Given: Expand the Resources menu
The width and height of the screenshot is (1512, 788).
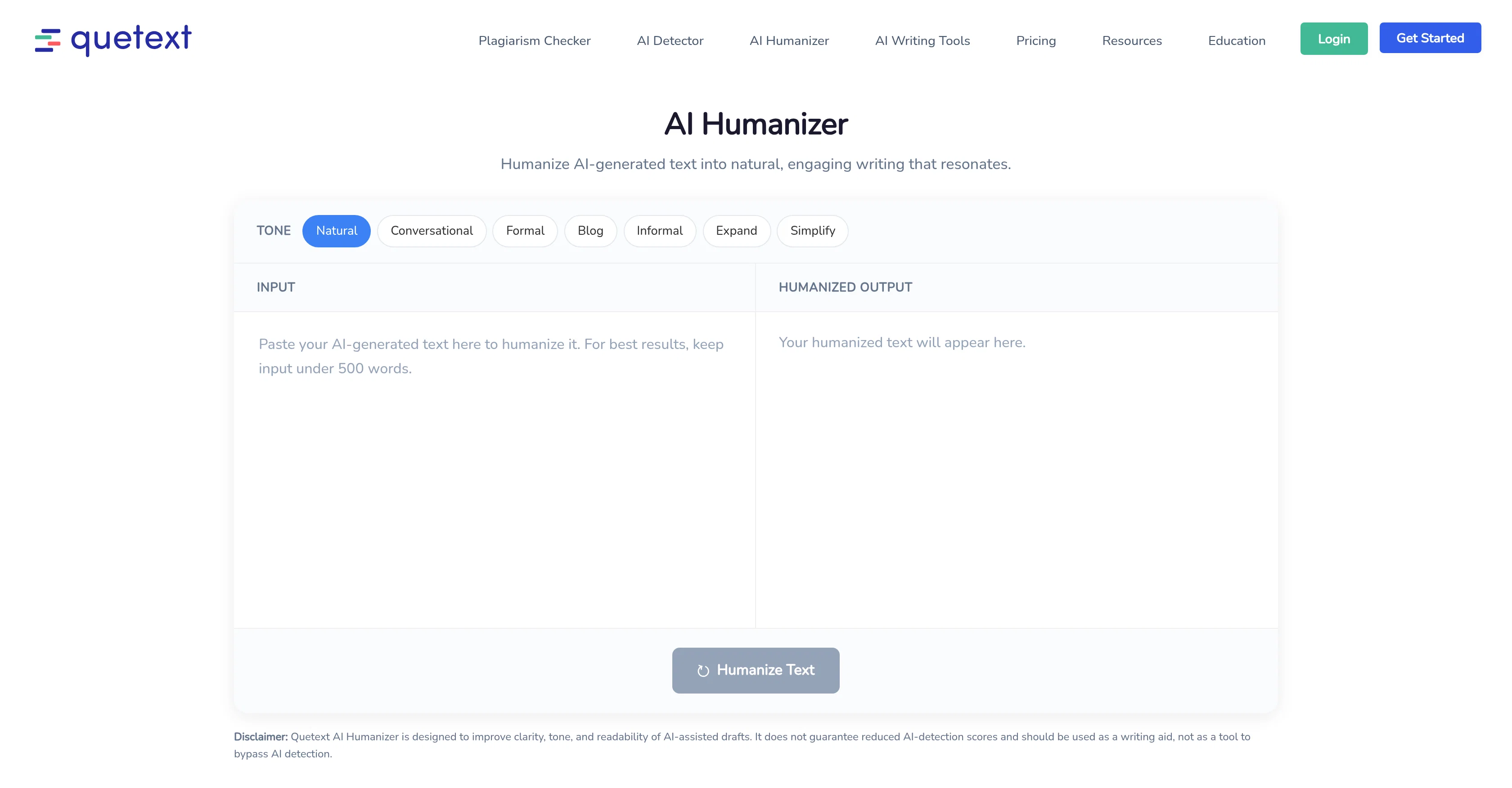Looking at the screenshot, I should coord(1132,40).
